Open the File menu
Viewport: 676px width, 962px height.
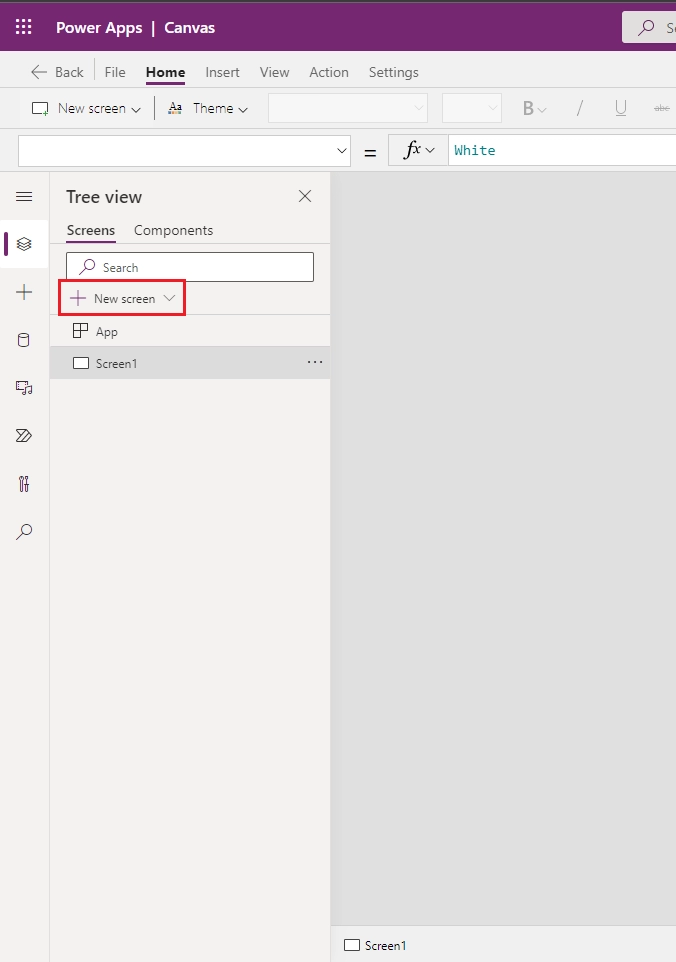pos(115,72)
